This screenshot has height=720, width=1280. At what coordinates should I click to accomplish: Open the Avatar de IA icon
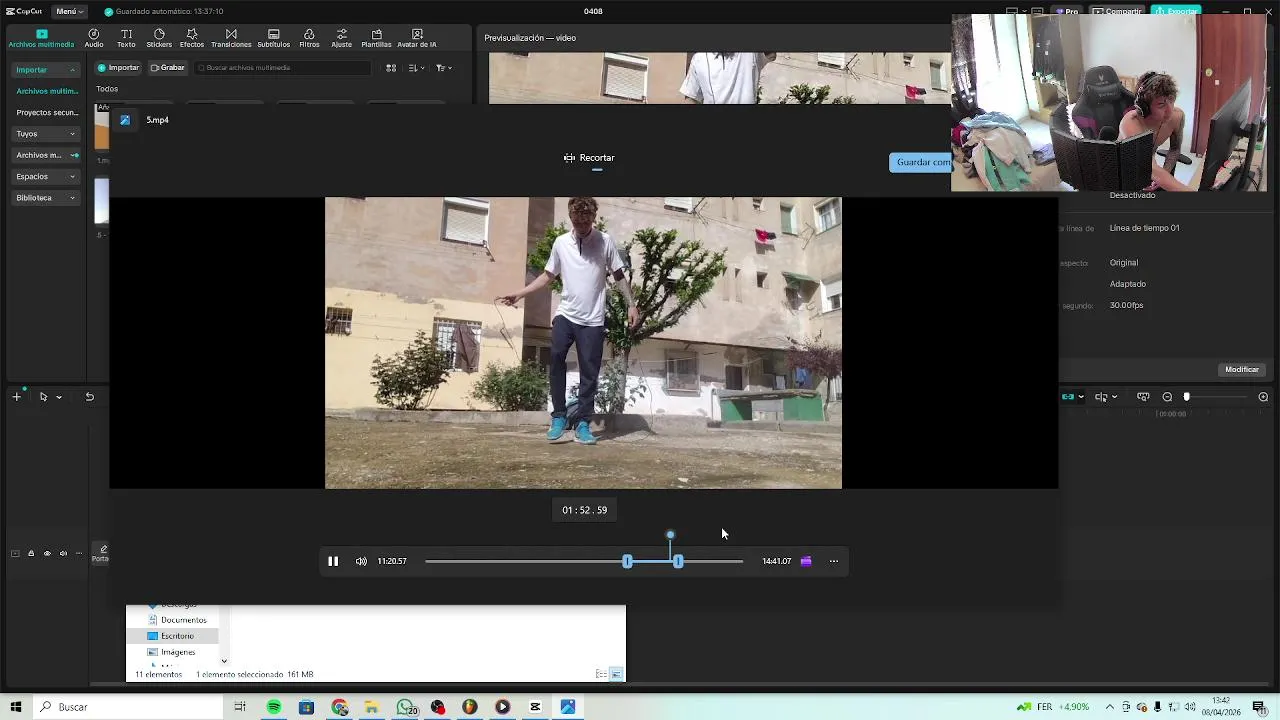tap(417, 39)
